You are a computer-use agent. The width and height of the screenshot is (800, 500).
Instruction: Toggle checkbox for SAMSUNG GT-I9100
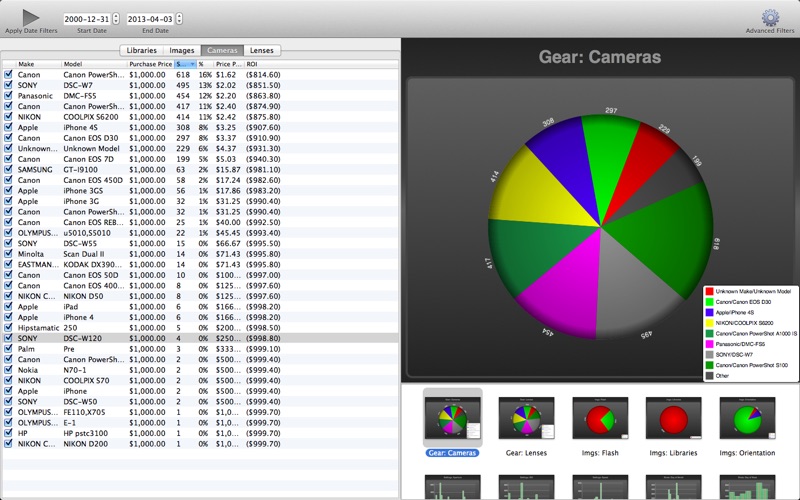pyautogui.click(x=8, y=169)
